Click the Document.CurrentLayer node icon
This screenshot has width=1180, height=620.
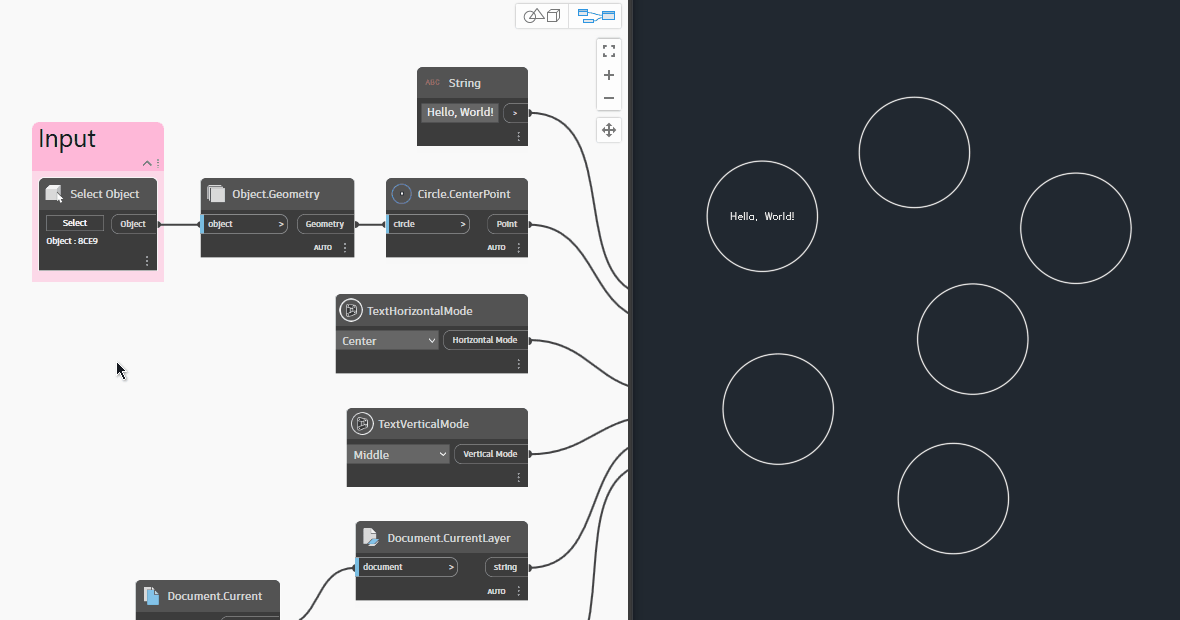pos(371,538)
